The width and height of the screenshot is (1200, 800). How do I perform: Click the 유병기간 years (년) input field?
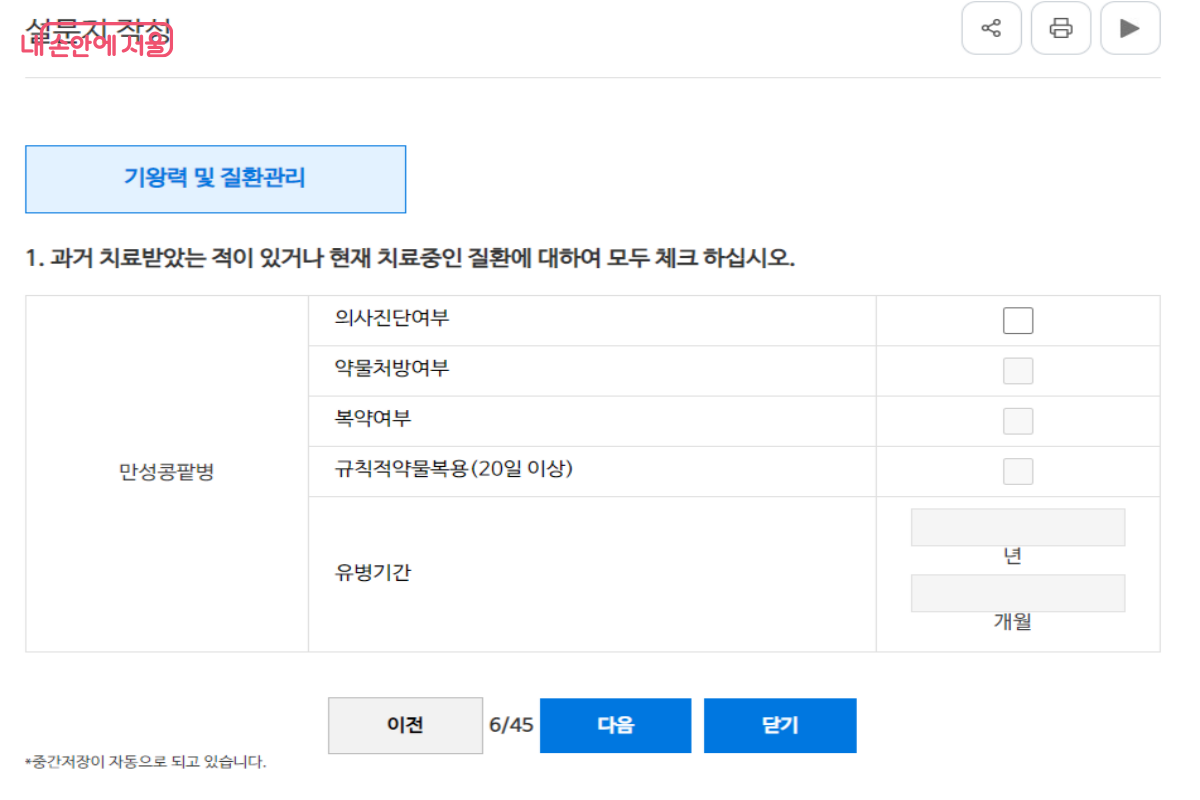point(1017,527)
